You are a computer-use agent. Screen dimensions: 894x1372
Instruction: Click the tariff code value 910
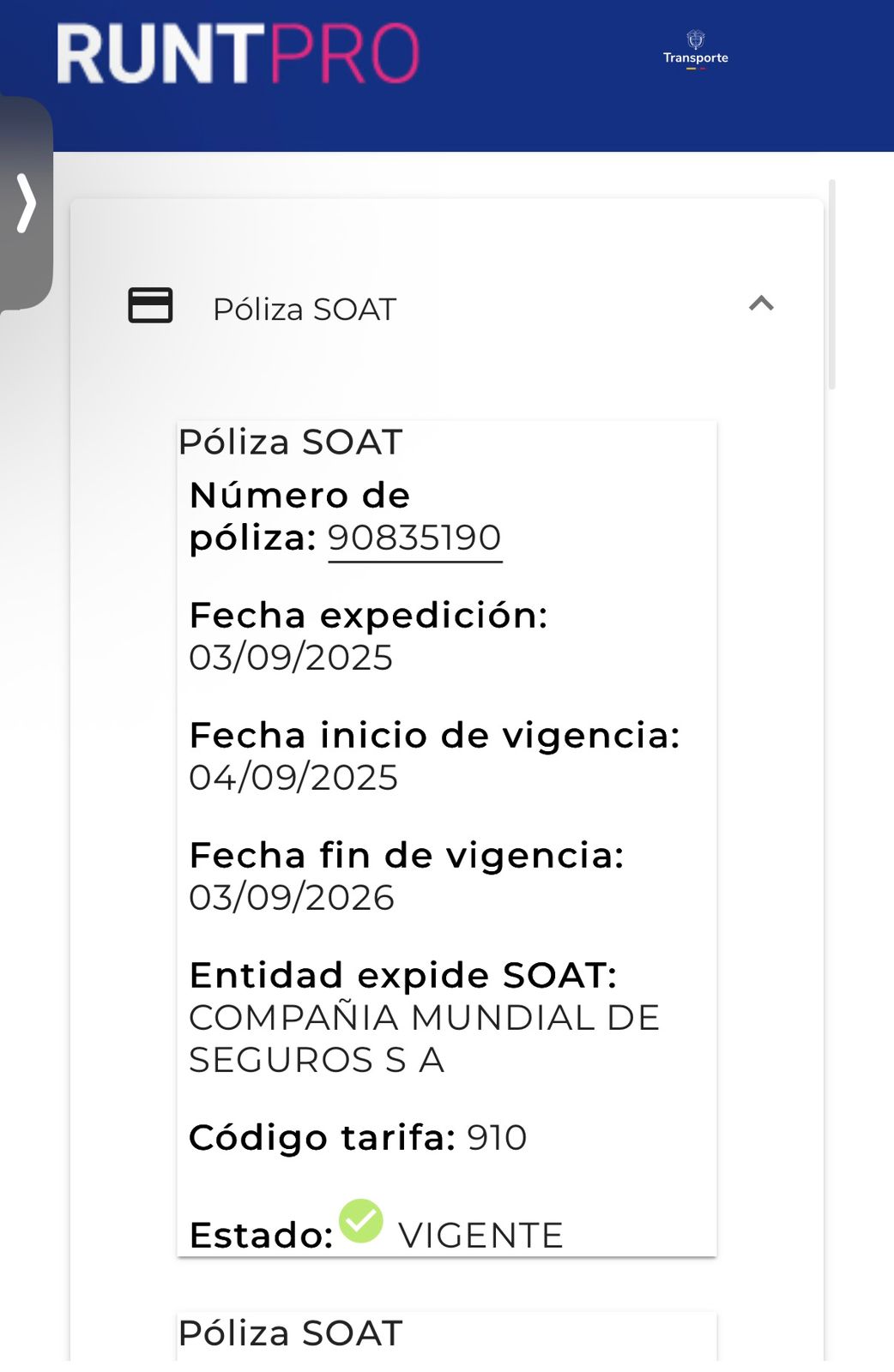[497, 1138]
